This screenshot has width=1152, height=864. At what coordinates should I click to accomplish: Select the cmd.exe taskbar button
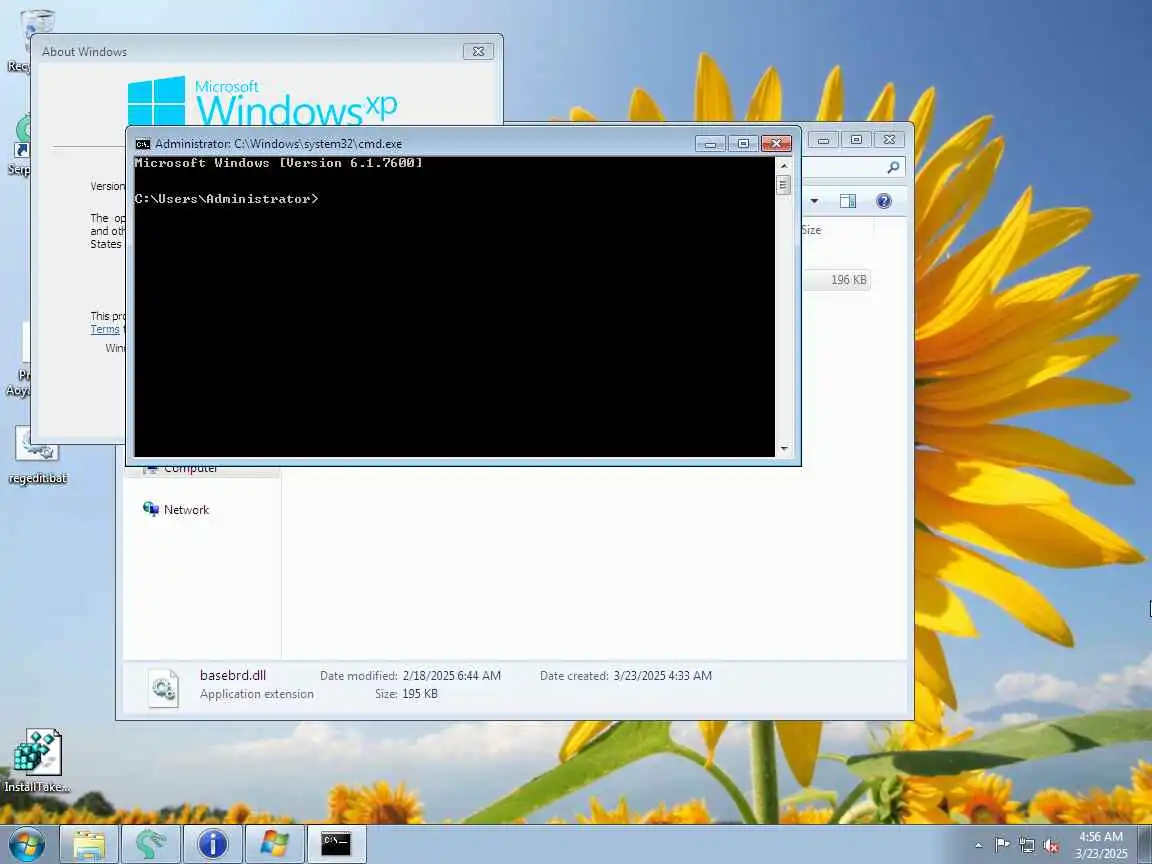(x=336, y=844)
